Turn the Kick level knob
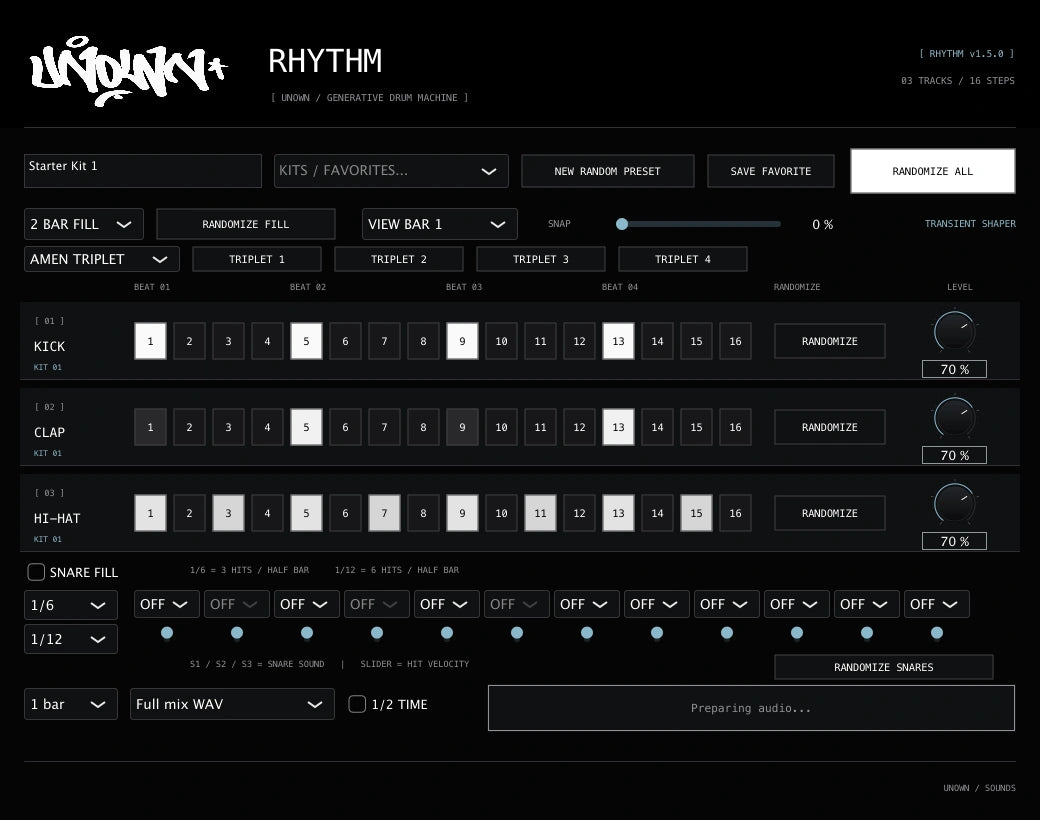 [x=954, y=331]
